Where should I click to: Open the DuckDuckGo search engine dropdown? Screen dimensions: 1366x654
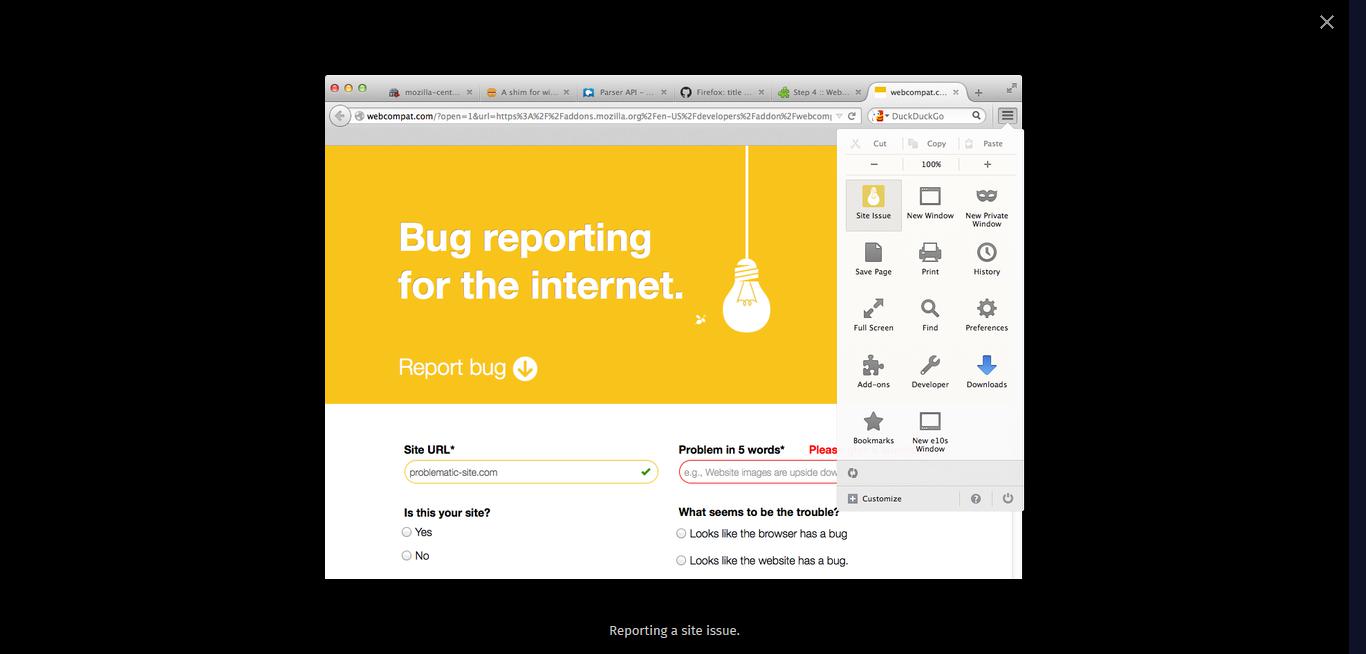(x=880, y=115)
